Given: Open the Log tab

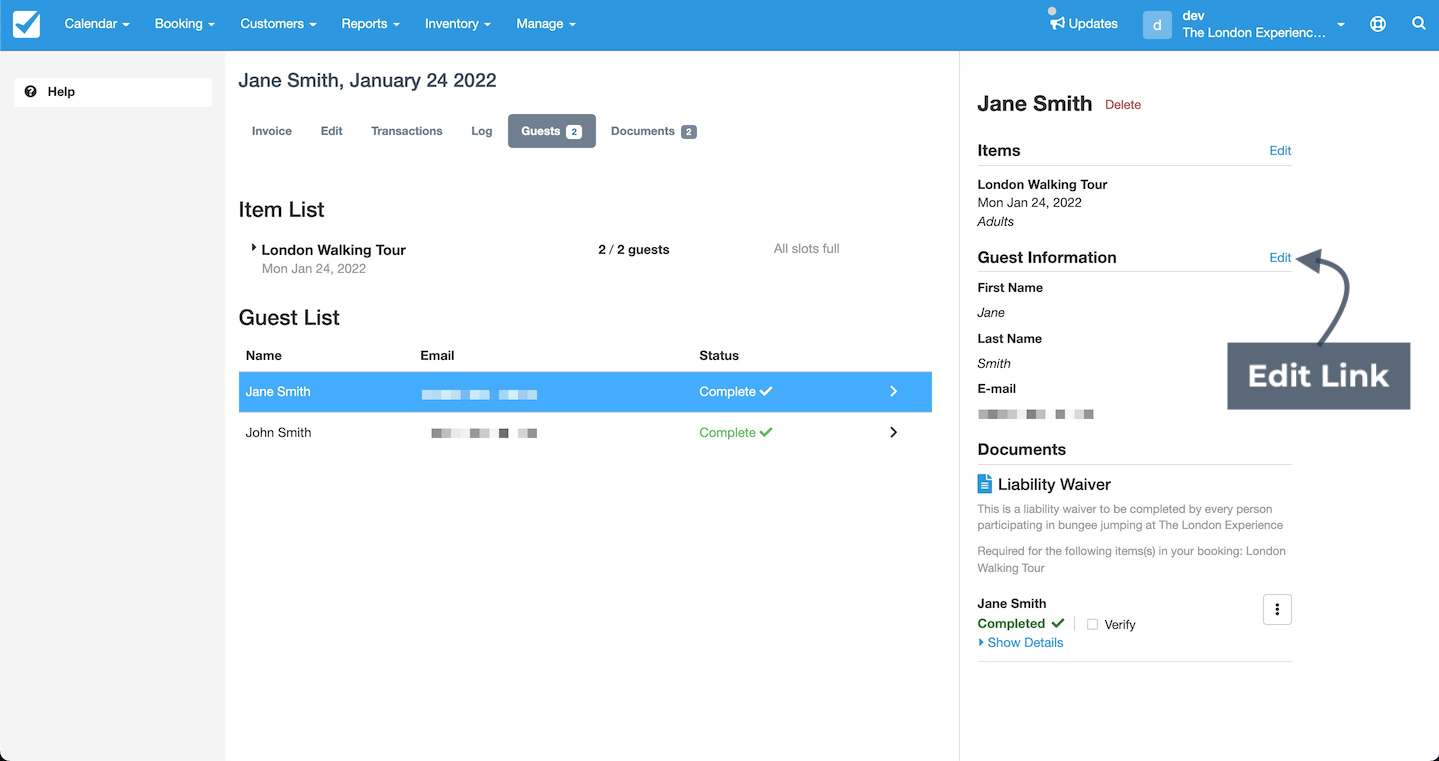Looking at the screenshot, I should 482,131.
